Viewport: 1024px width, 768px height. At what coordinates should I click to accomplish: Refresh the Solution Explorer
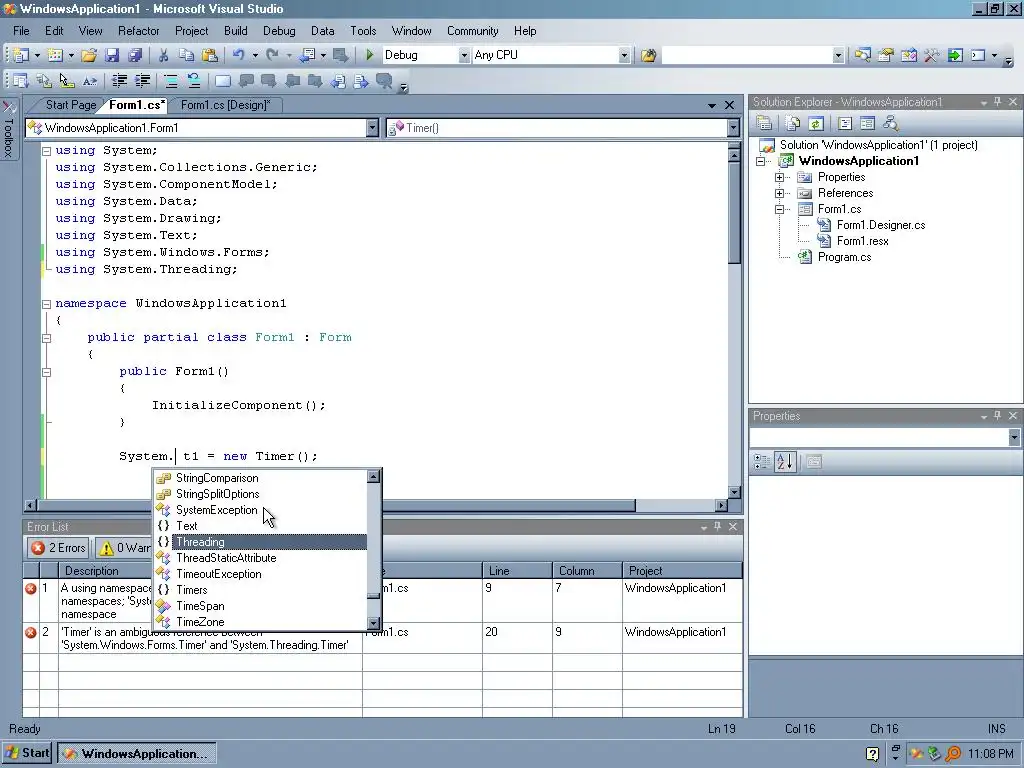[816, 123]
